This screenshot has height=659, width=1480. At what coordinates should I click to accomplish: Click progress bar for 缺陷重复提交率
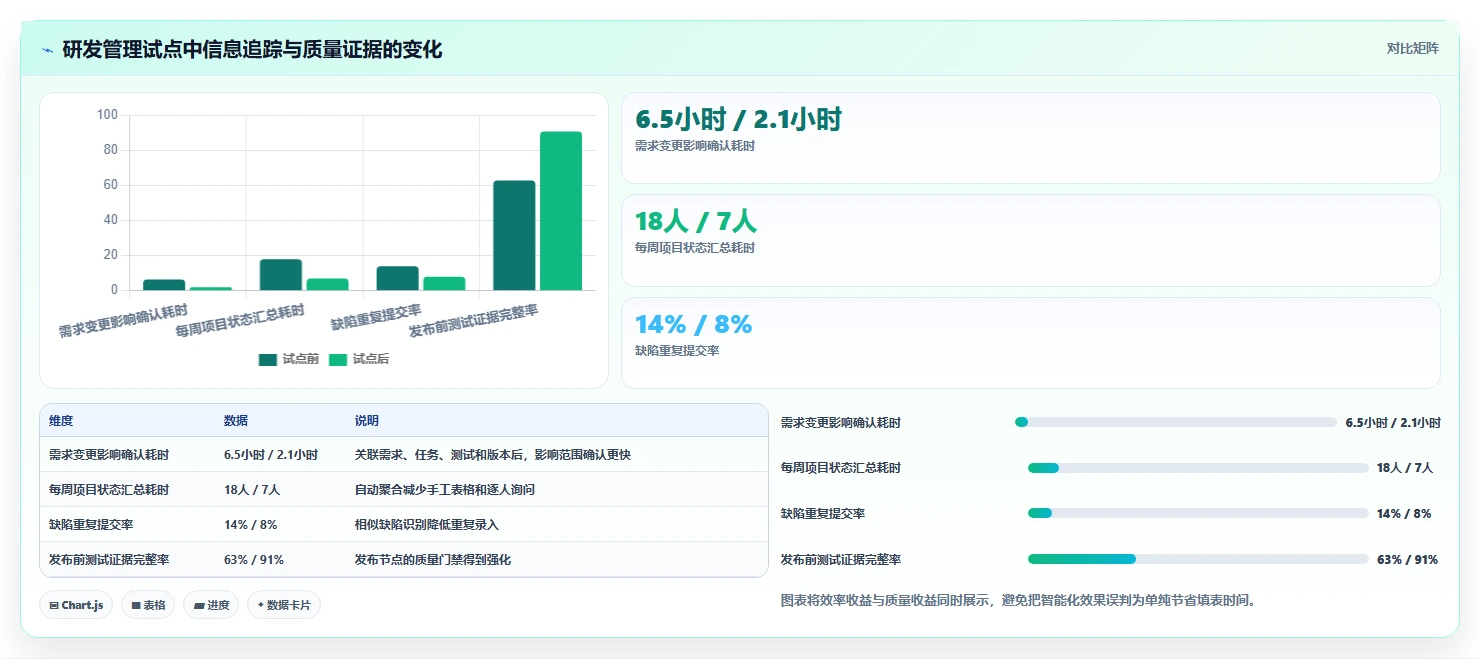pos(1198,513)
